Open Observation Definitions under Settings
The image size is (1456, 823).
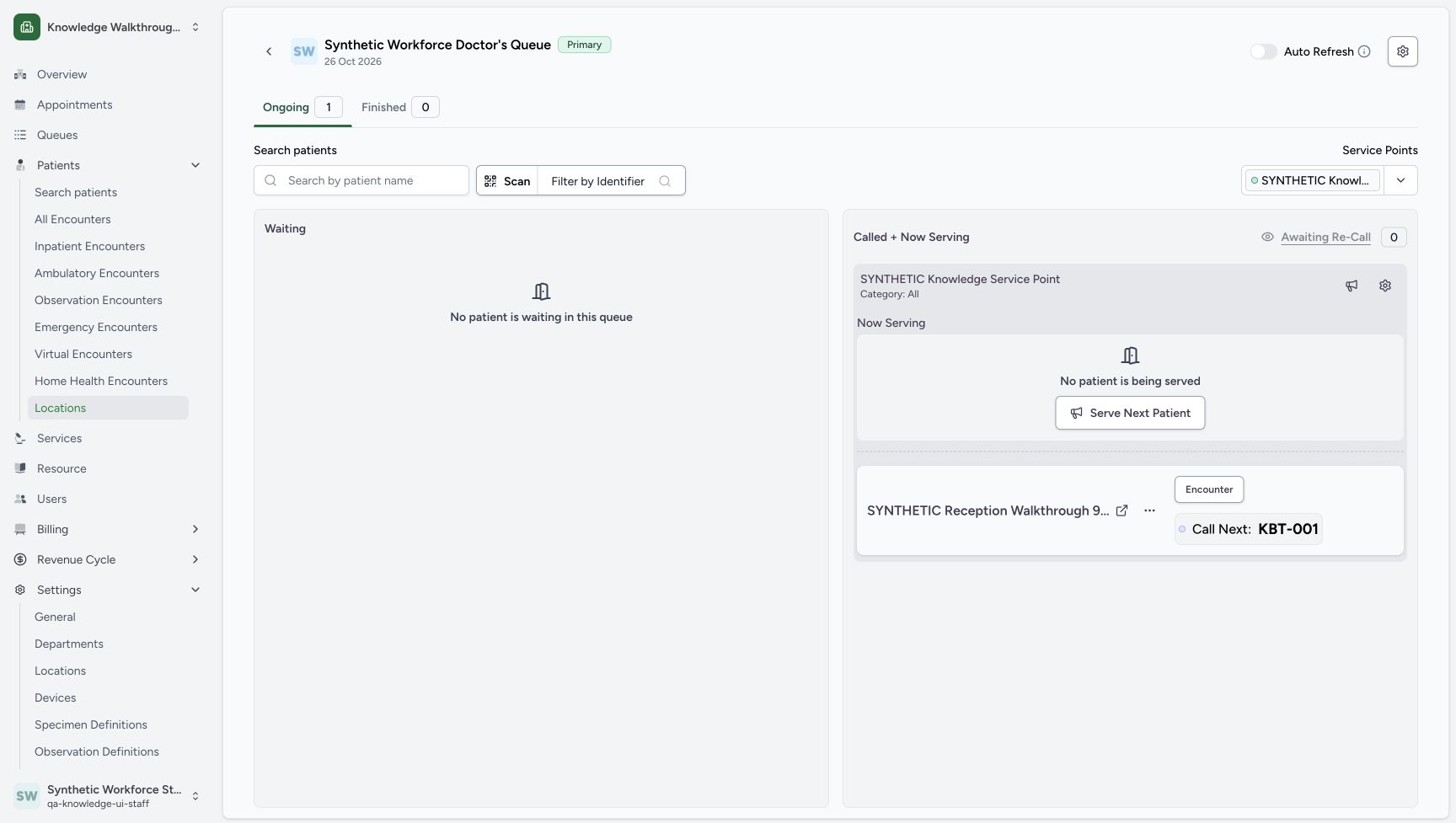click(x=108, y=751)
